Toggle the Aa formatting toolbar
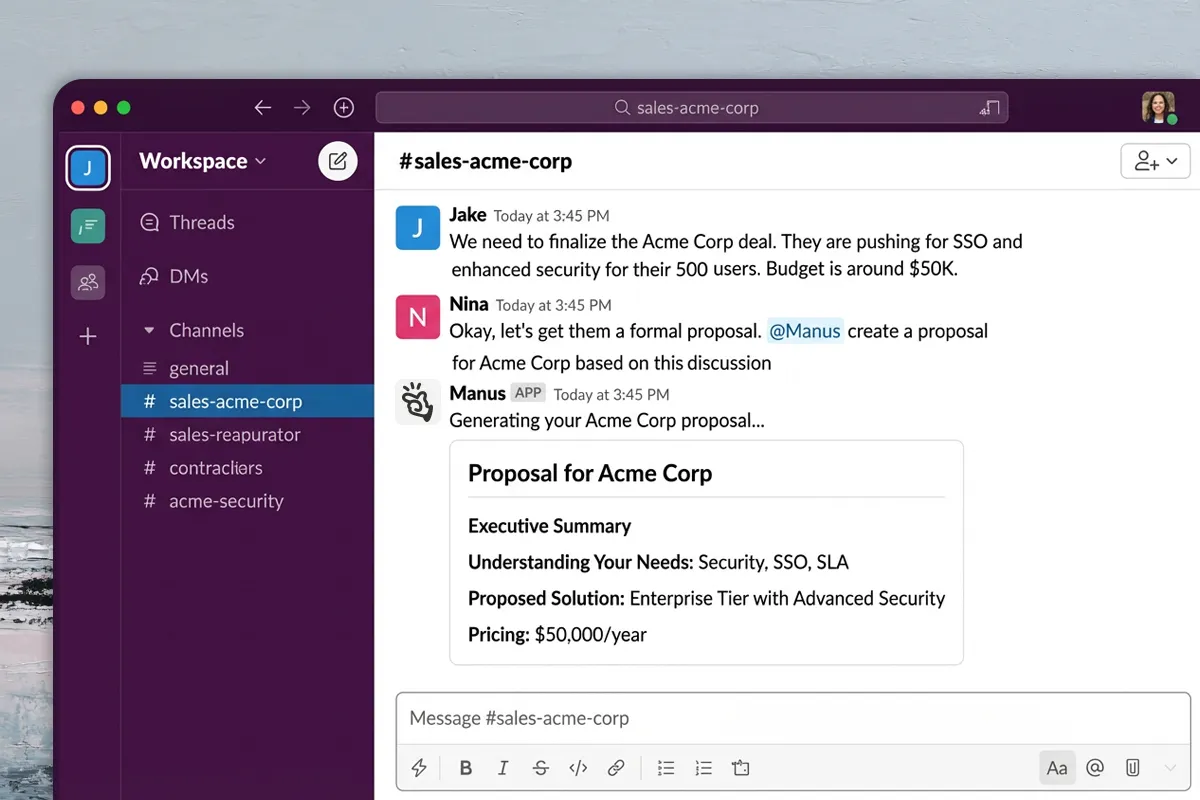Viewport: 1200px width, 800px height. [x=1057, y=768]
